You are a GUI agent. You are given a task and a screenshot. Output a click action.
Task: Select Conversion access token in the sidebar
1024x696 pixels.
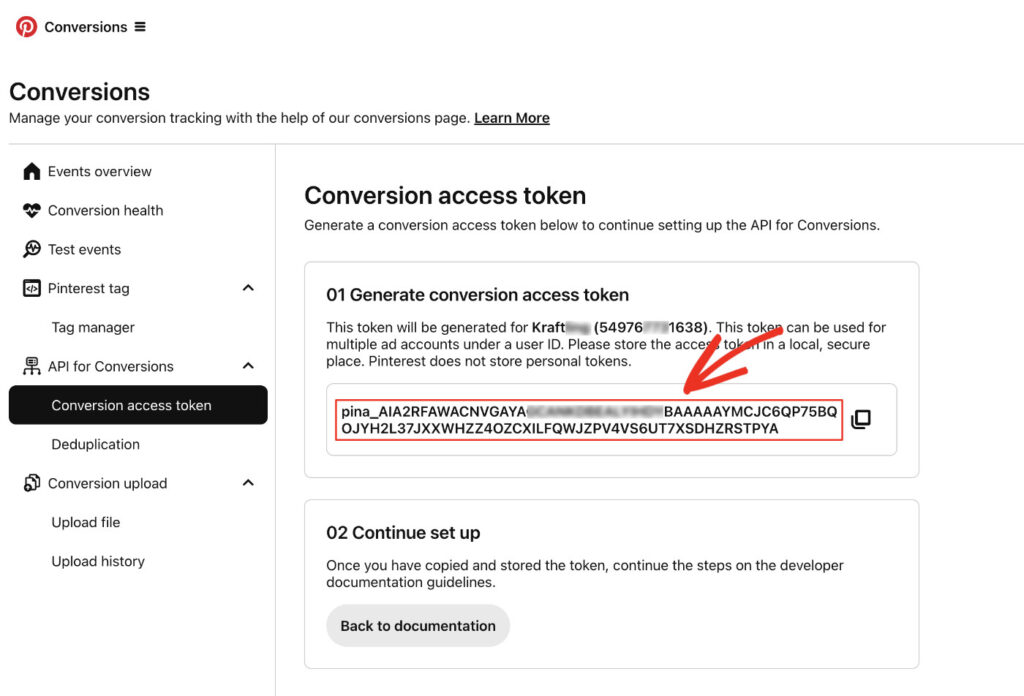tap(137, 405)
